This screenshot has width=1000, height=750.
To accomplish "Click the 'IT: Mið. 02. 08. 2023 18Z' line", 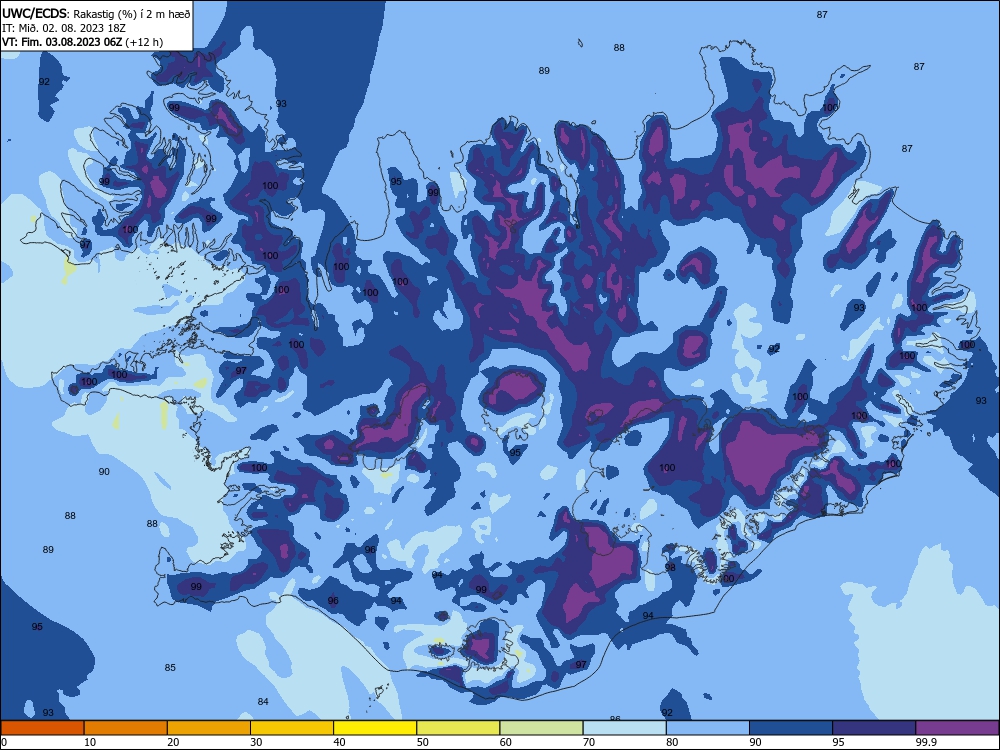I will [62, 28].
